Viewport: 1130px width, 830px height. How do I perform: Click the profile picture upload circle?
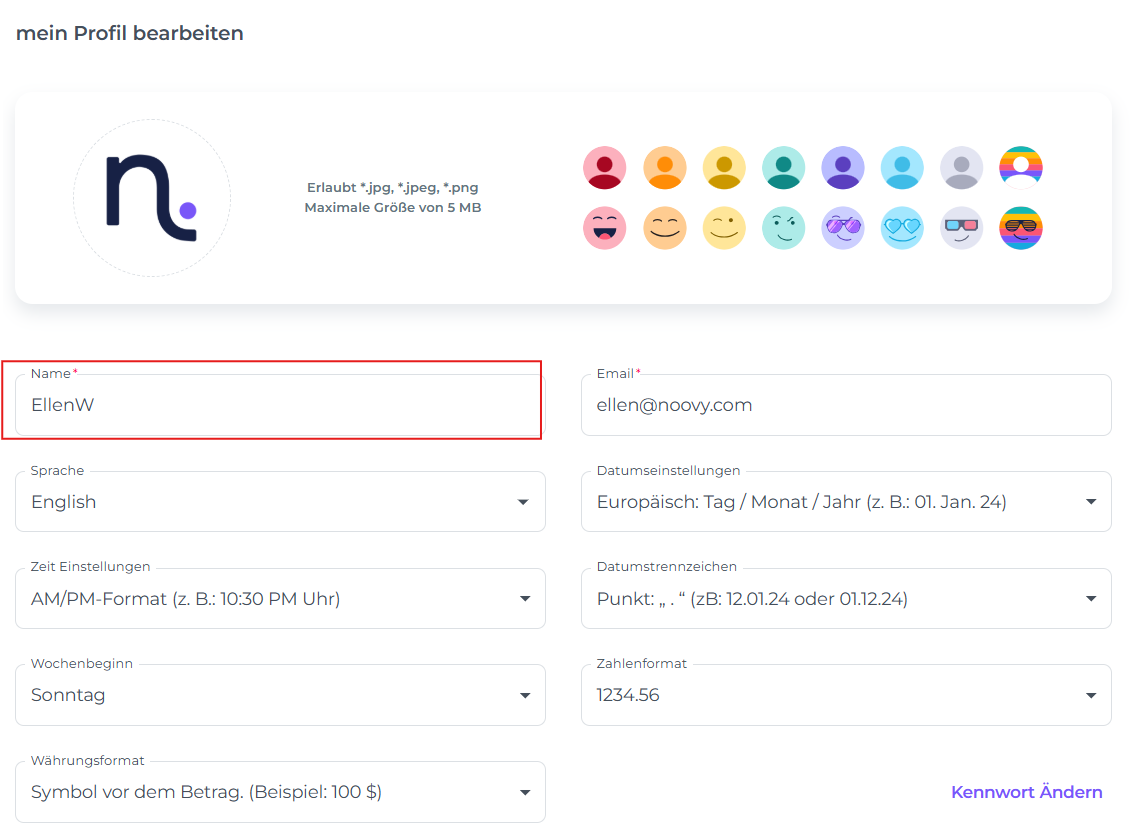[152, 198]
